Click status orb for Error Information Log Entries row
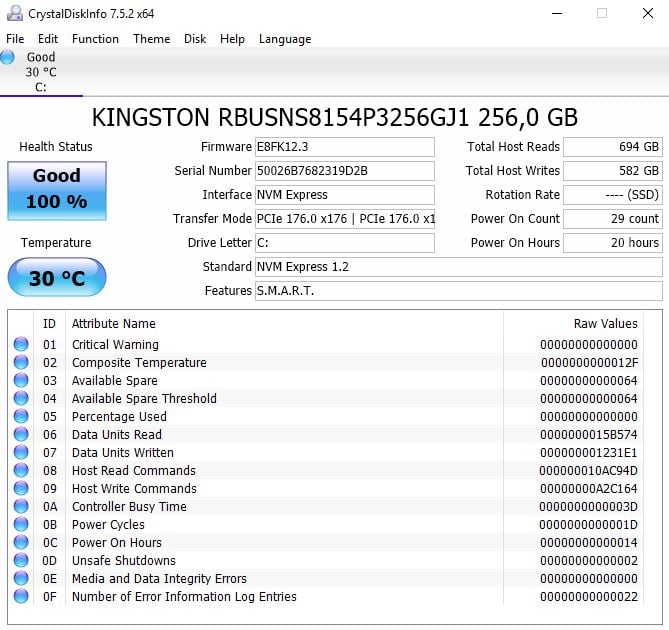The height and width of the screenshot is (630, 669). pos(21,596)
